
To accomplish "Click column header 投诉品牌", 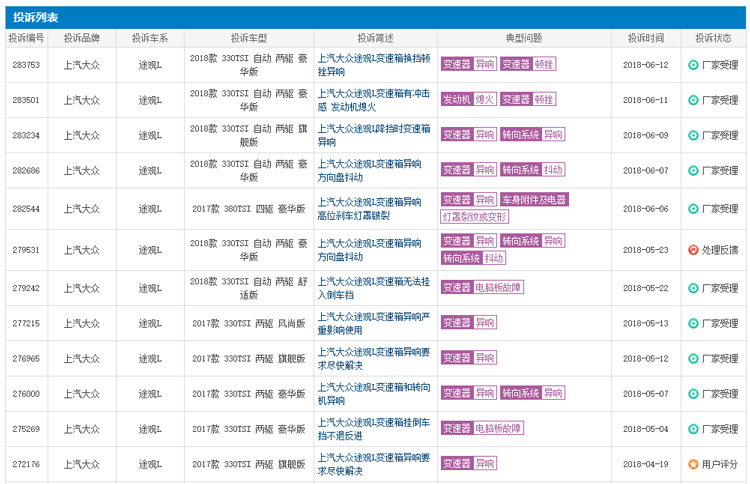I will [x=82, y=38].
